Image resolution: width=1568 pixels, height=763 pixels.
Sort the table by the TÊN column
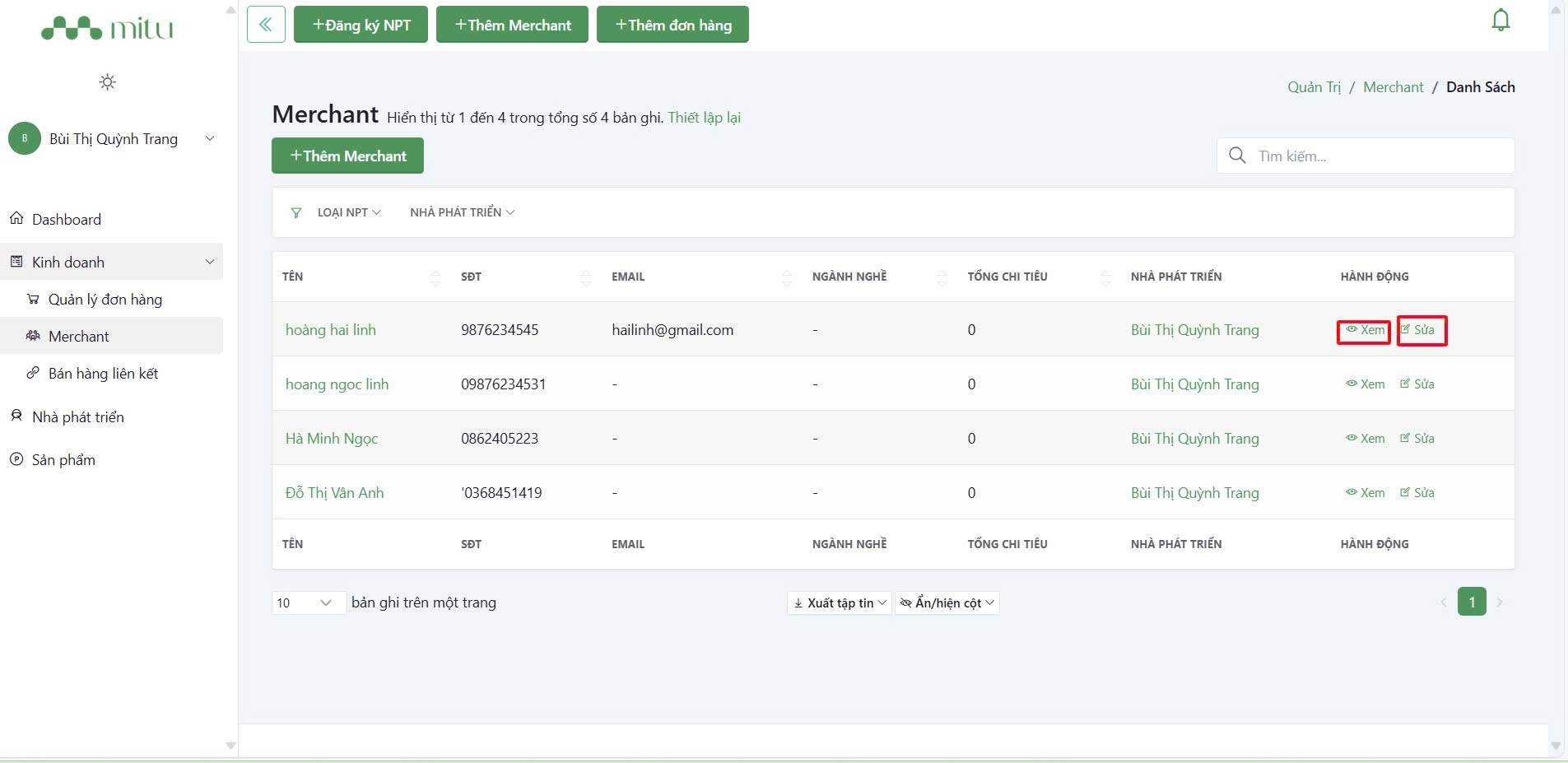tap(435, 277)
